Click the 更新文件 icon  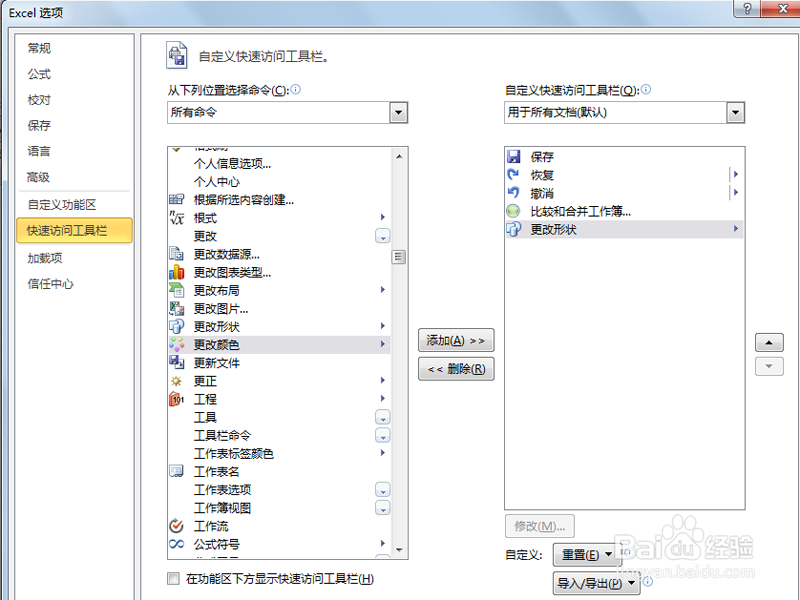[x=177, y=363]
